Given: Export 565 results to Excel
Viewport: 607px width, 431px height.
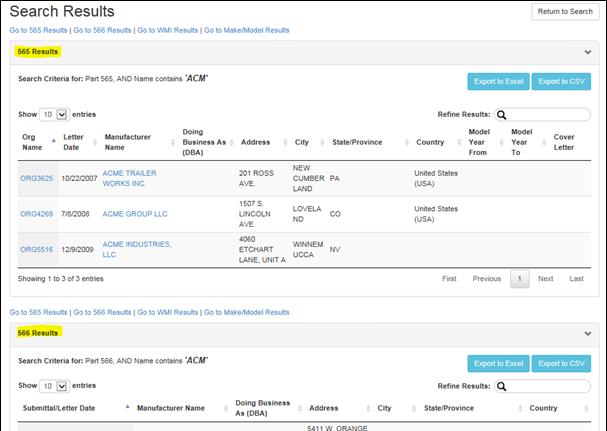Looking at the screenshot, I should (497, 82).
